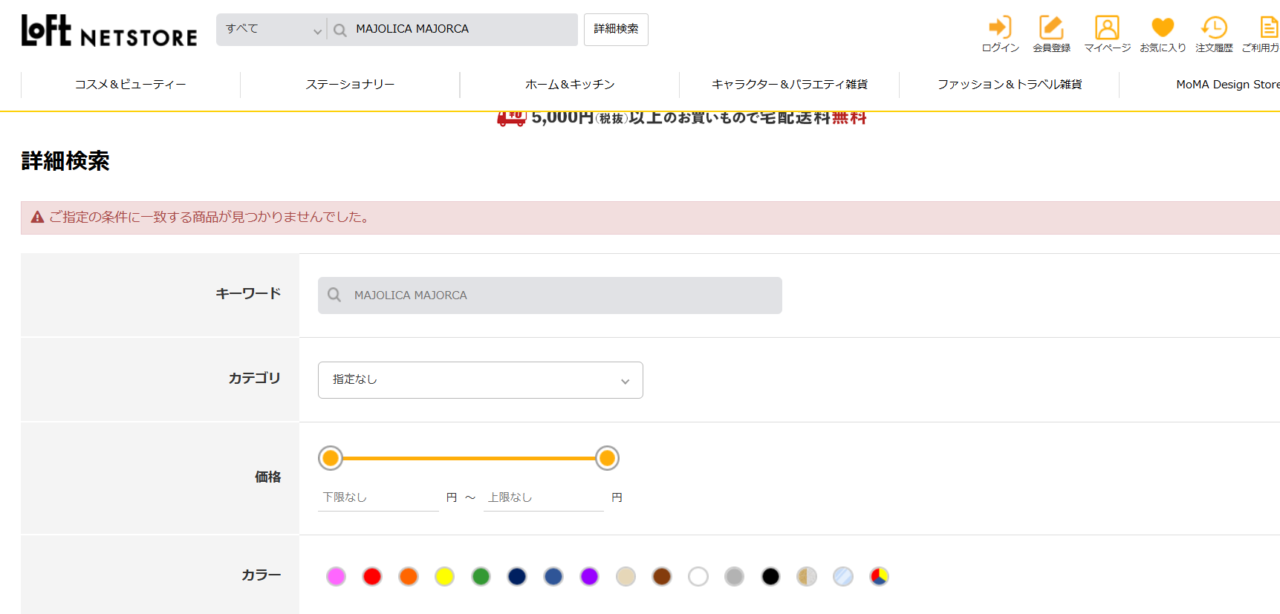Viewport: 1280px width, 614px height.
Task: Open ステーショナリー menu
Action: pos(350,85)
